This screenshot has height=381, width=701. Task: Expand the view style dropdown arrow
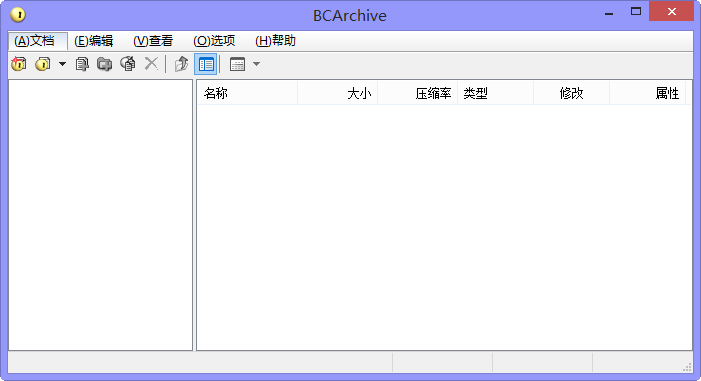coord(256,64)
